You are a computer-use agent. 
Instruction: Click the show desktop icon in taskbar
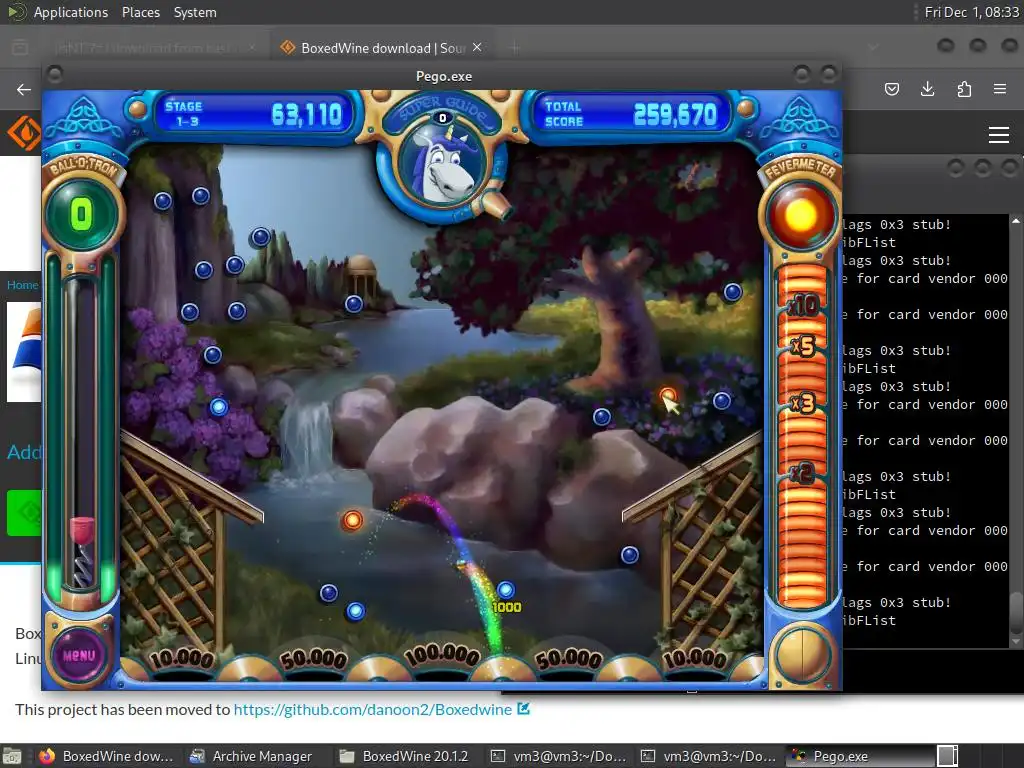click(x=12, y=756)
